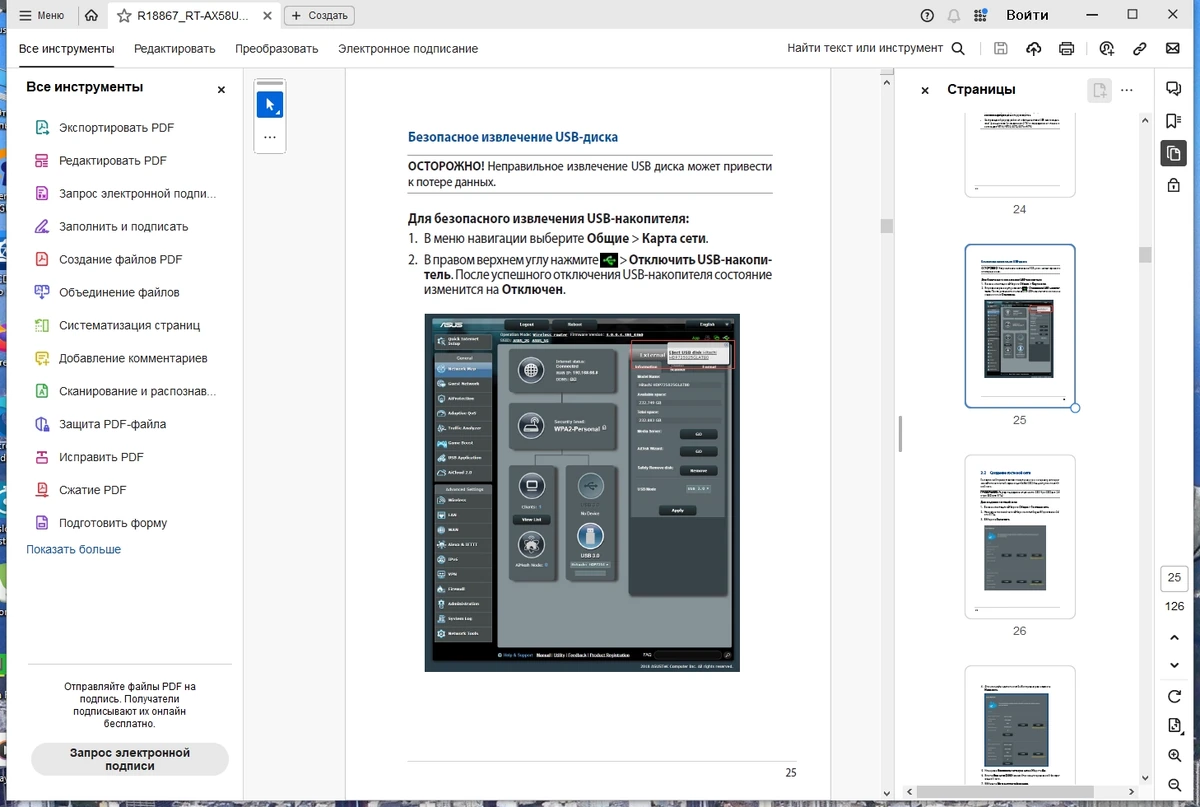This screenshot has height=807, width=1200.
Task: Open the apps grid icon
Action: click(980, 15)
